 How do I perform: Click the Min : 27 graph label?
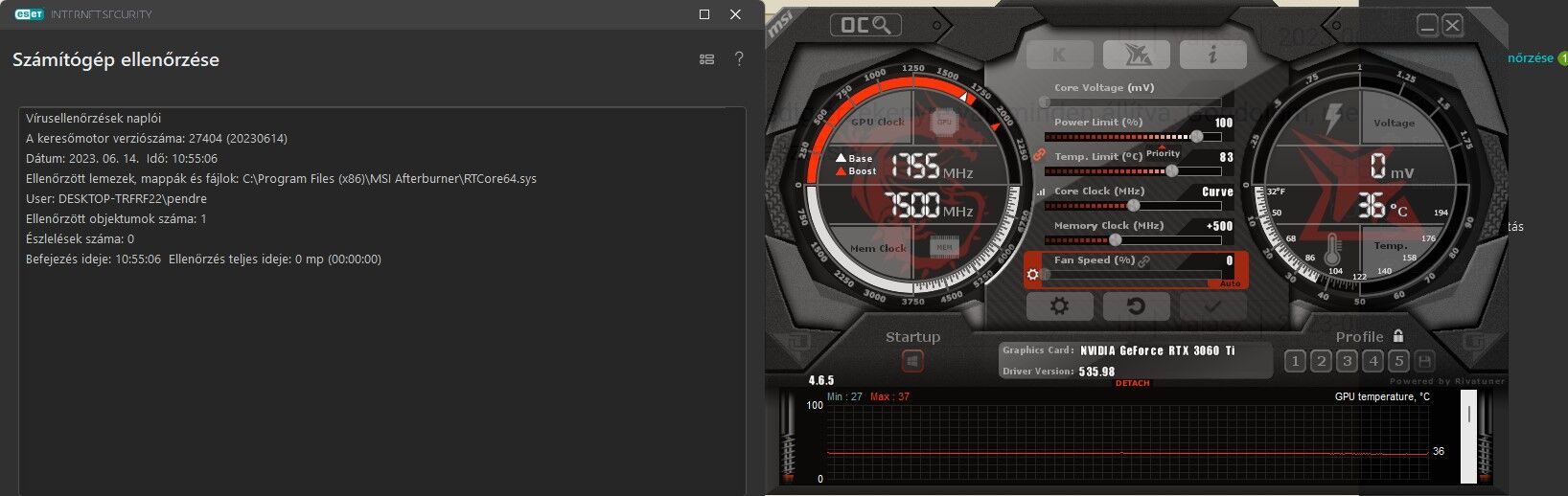(844, 396)
